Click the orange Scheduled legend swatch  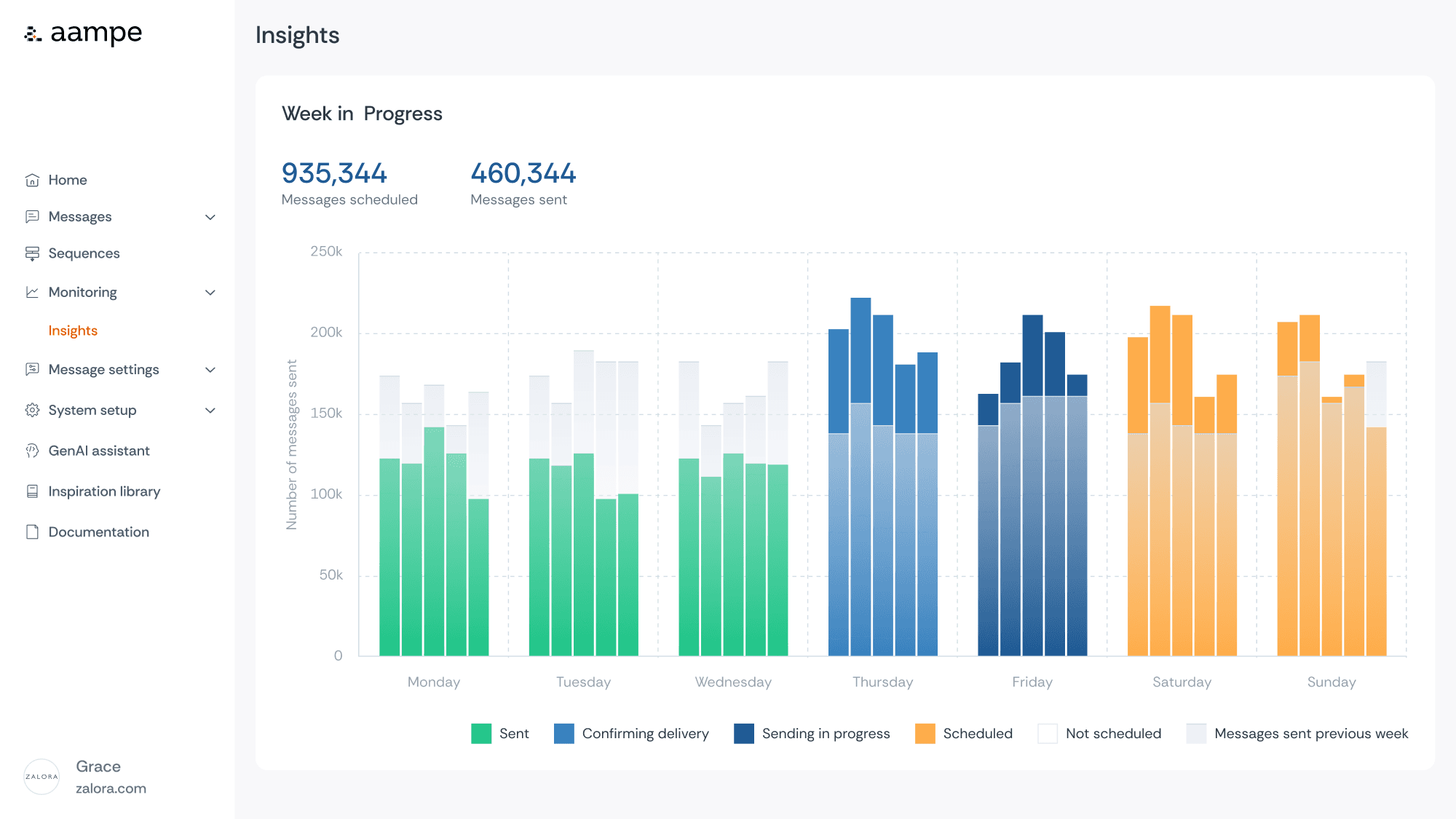click(925, 733)
